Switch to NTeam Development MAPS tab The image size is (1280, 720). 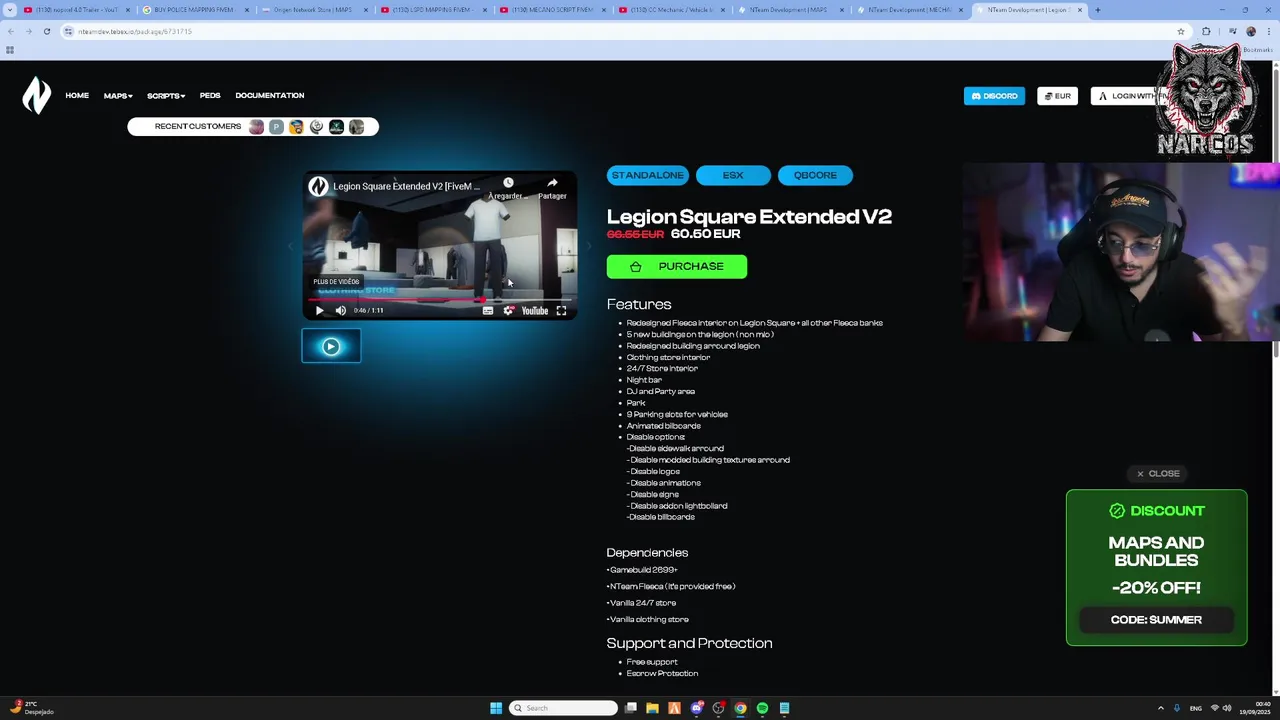pos(788,10)
